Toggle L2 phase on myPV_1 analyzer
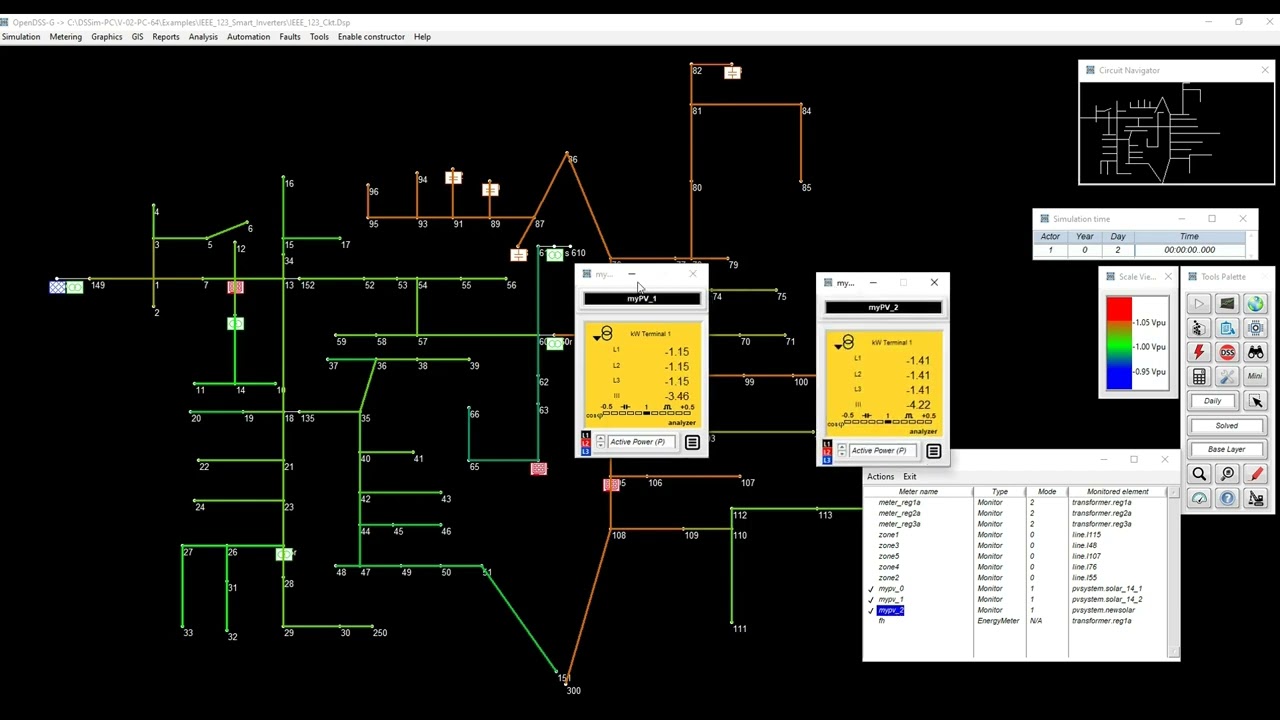1280x720 pixels. click(x=586, y=443)
